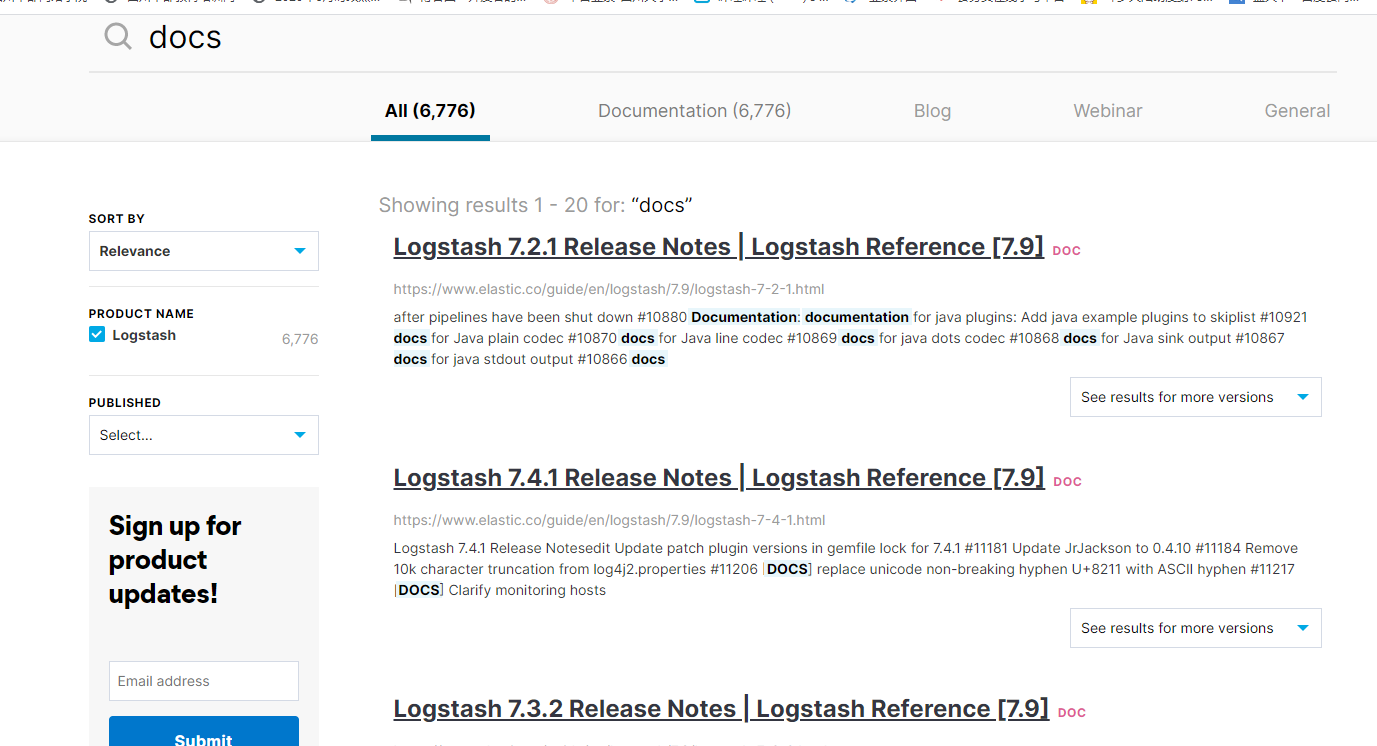1377x746 pixels.
Task: Open Logstash 7.3.2 Release Notes result
Action: 721,709
